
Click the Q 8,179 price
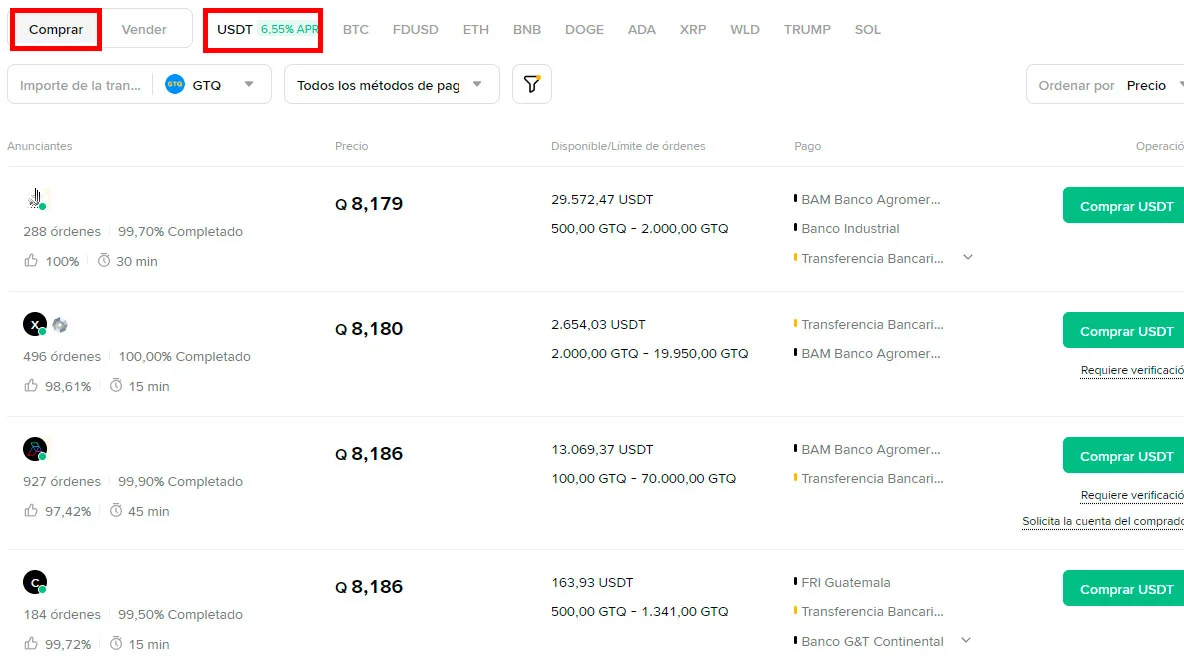click(369, 204)
